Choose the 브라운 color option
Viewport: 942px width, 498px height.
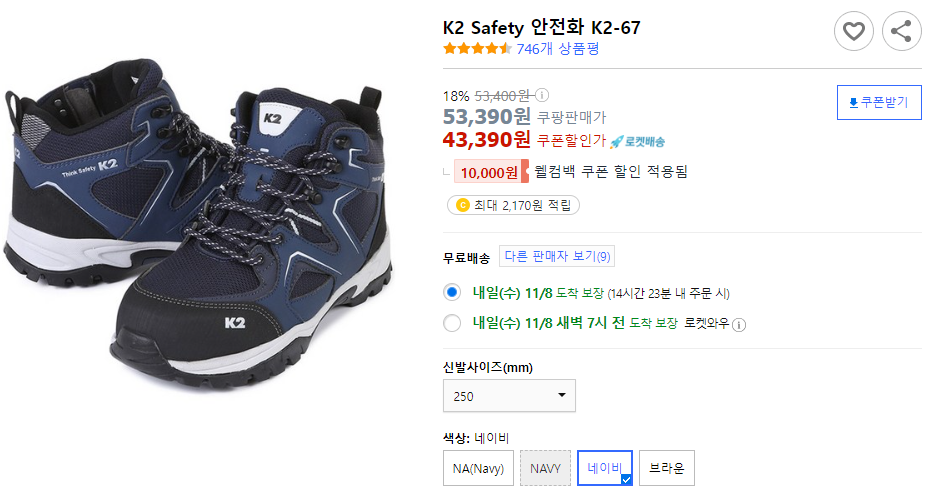[666, 468]
